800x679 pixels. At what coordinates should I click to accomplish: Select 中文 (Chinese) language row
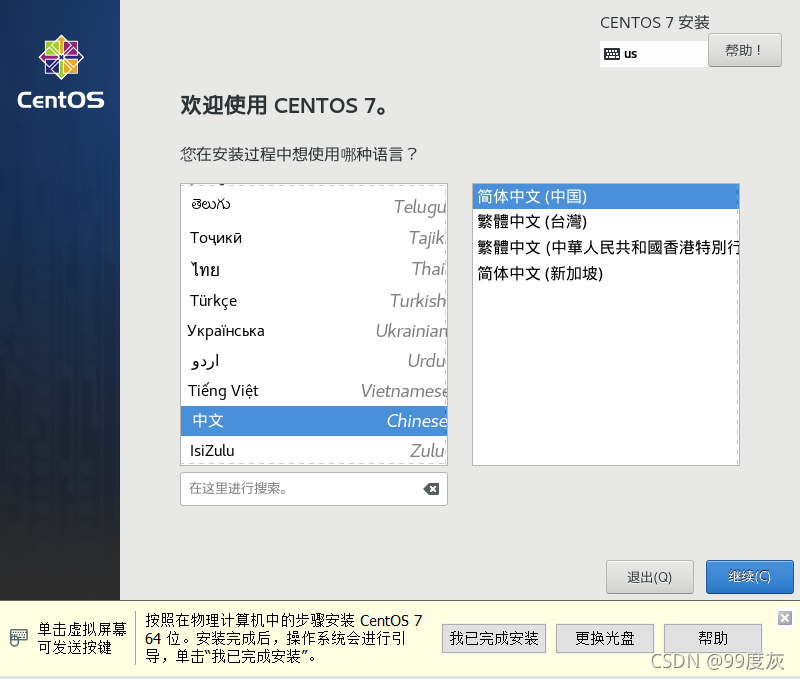[314, 421]
